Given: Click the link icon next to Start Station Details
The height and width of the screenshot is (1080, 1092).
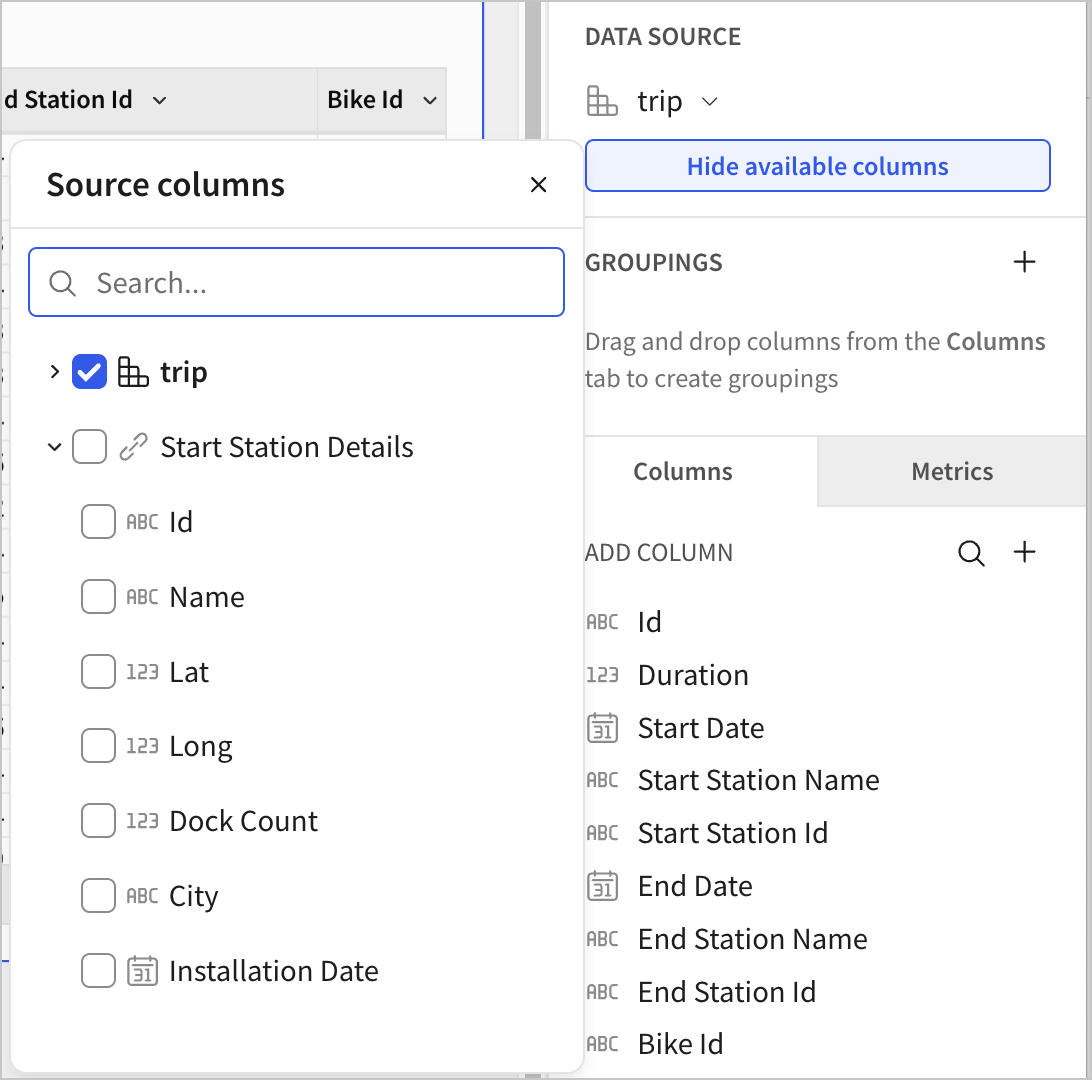Looking at the screenshot, I should [133, 447].
